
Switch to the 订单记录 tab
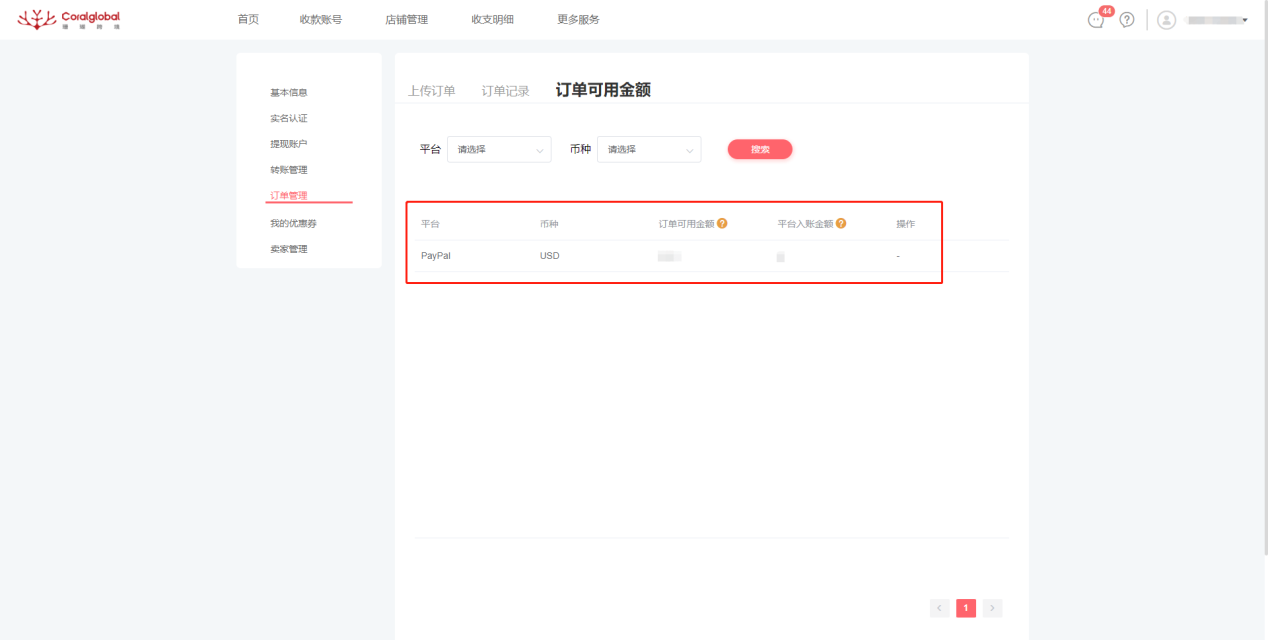tap(505, 88)
